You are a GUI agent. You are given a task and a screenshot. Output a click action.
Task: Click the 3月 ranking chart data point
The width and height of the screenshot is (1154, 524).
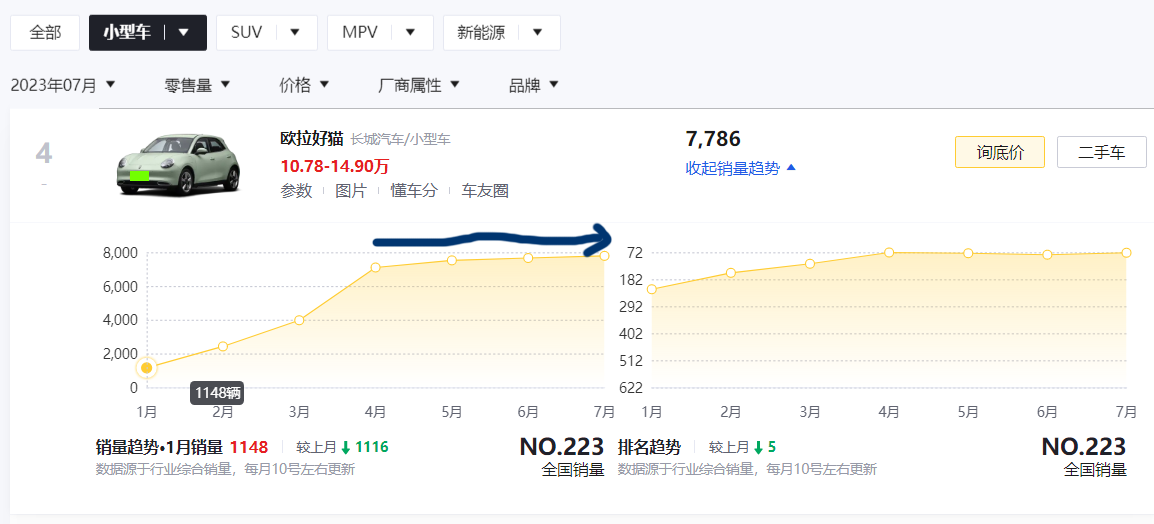point(810,263)
